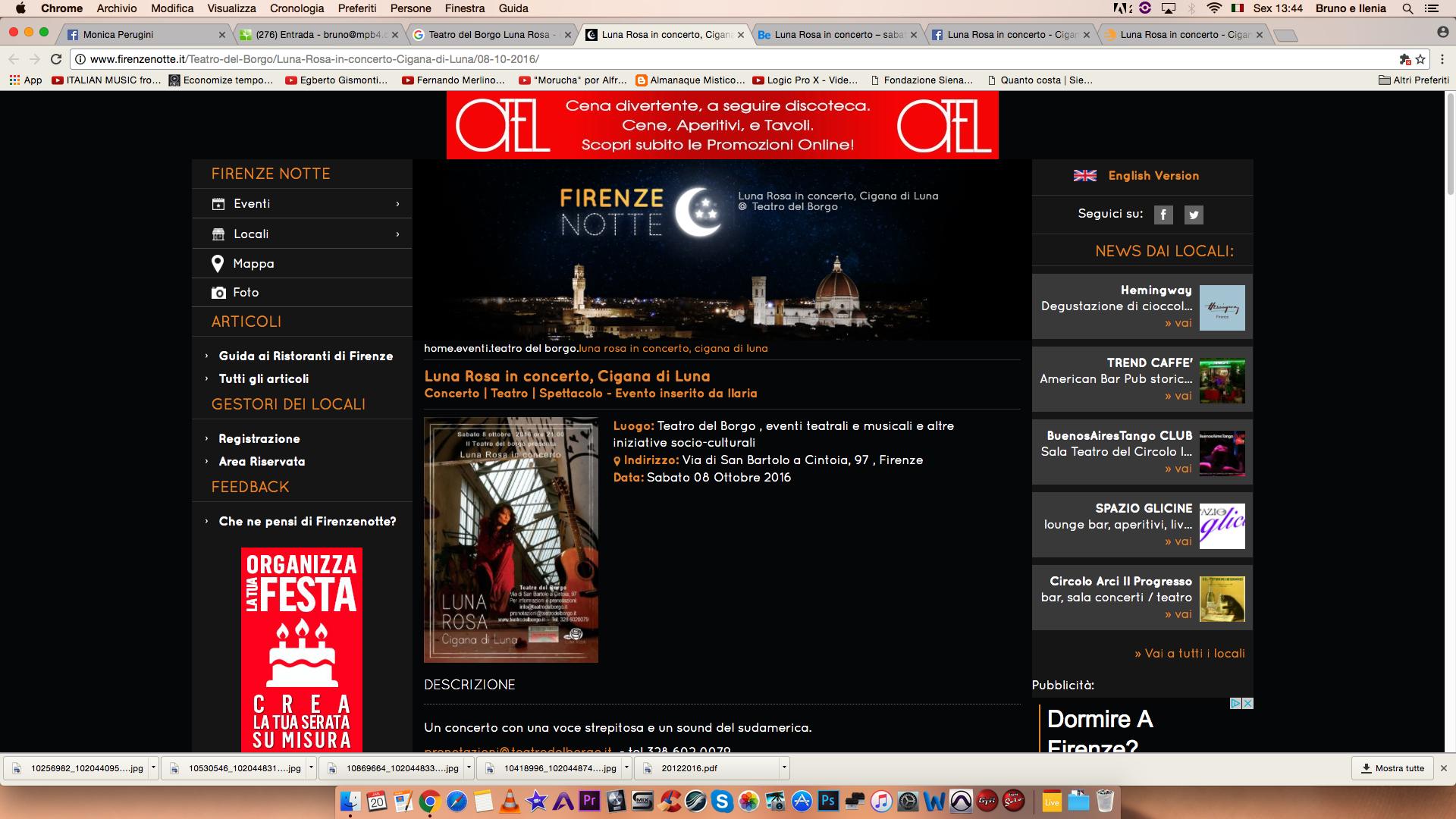Launch Finder from the dock
1456x819 pixels.
coord(350,801)
